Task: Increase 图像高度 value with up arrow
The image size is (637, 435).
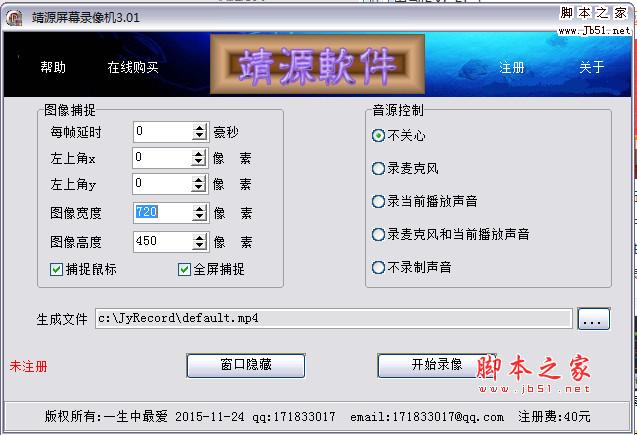Action: tap(199, 238)
